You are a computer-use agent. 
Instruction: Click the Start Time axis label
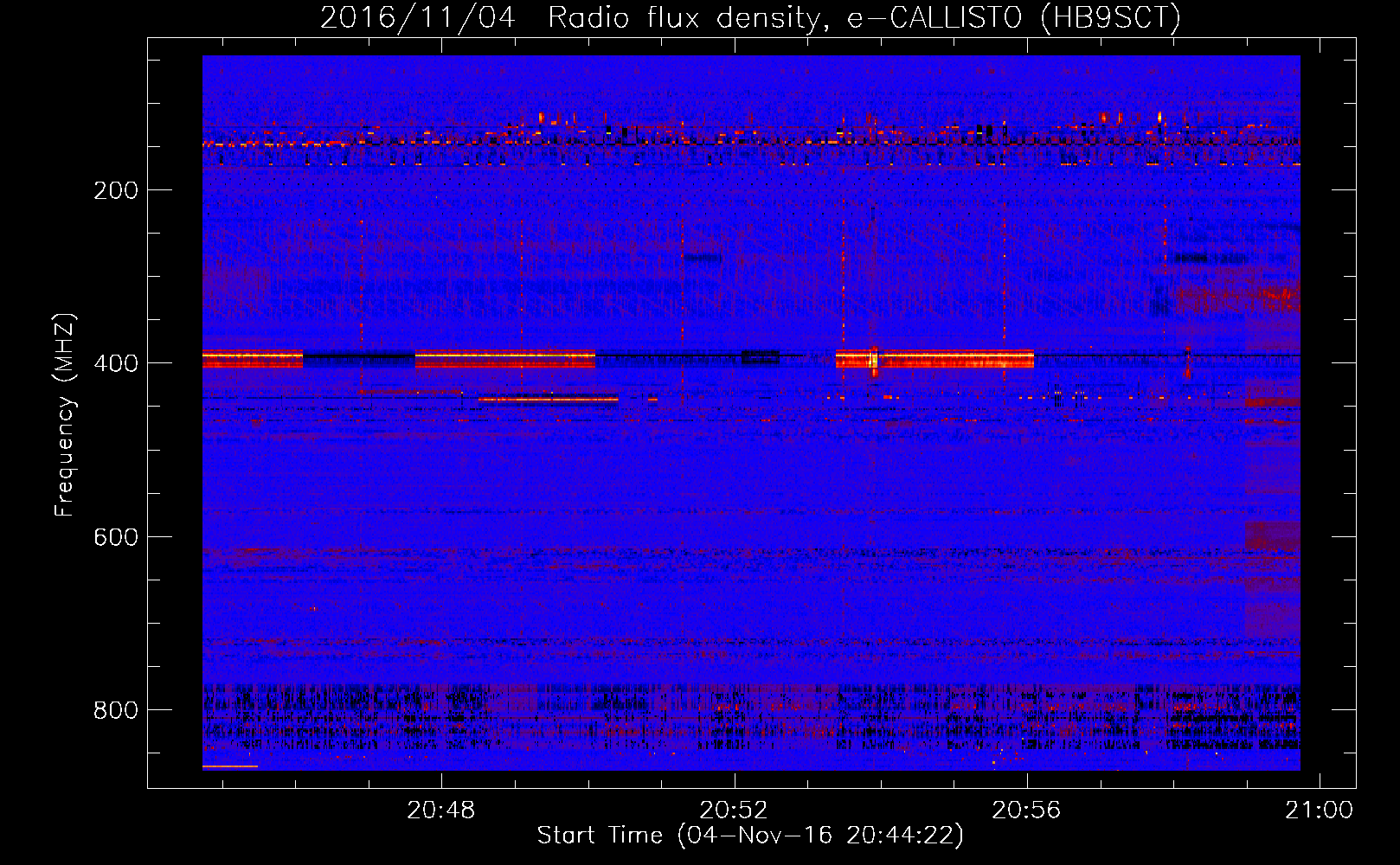[x=750, y=835]
